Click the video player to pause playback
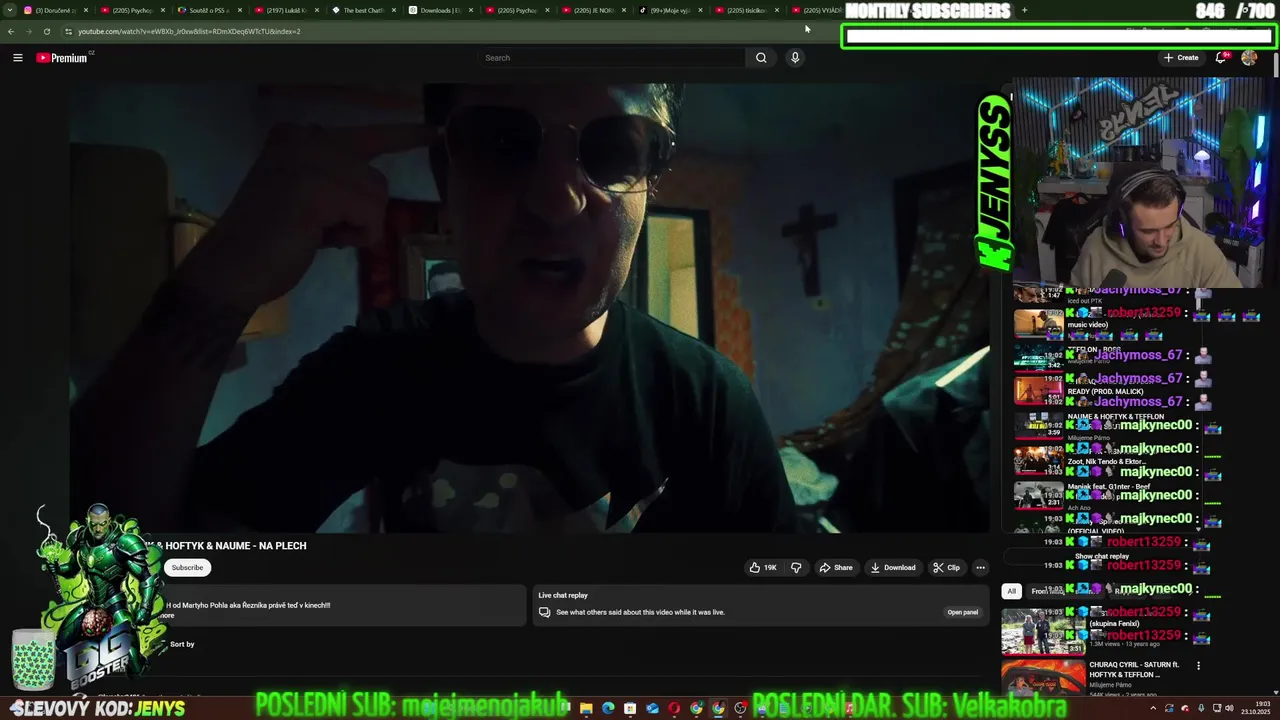1280x720 pixels. pyautogui.click(x=529, y=308)
